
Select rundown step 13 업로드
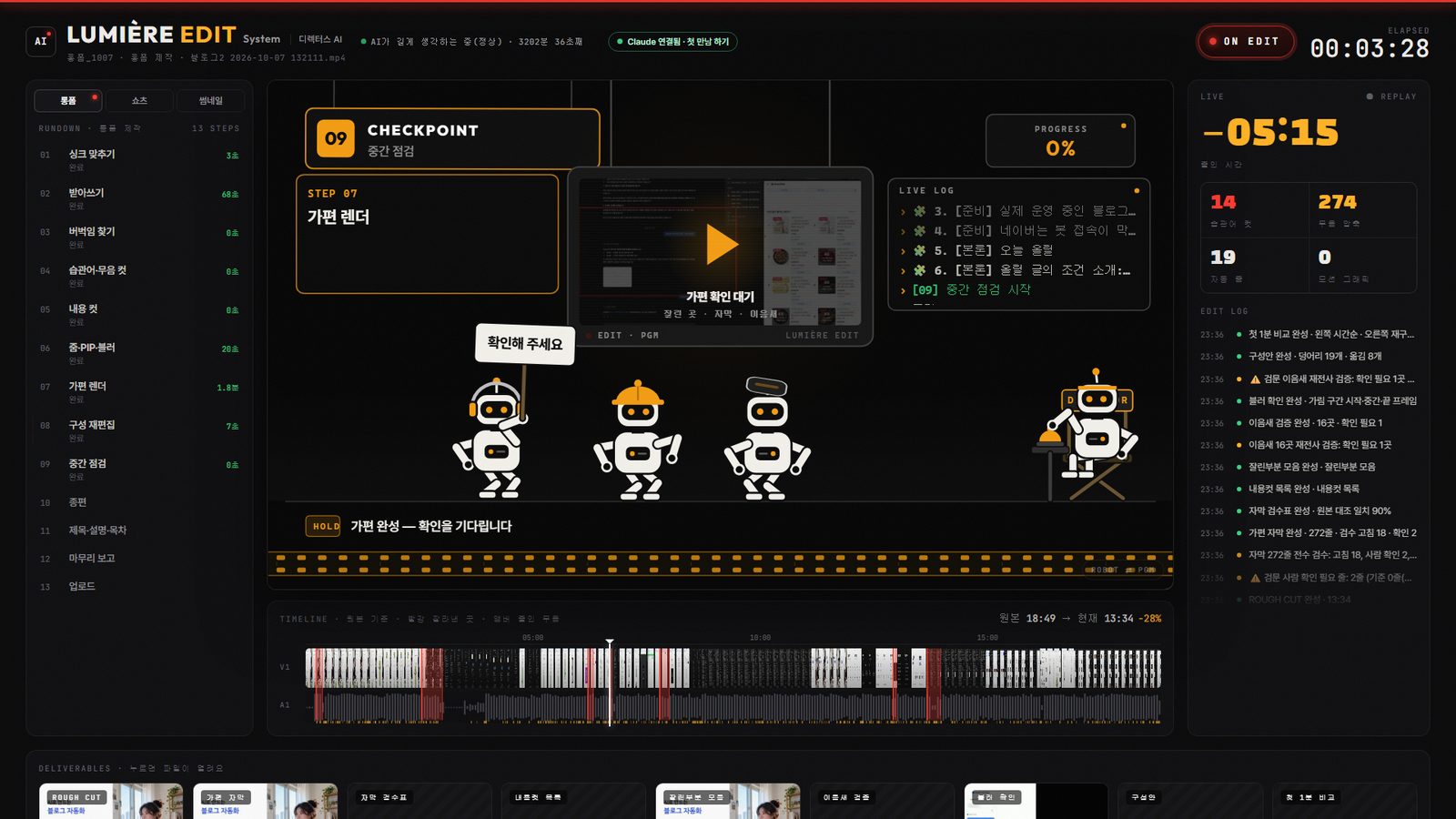click(139, 587)
